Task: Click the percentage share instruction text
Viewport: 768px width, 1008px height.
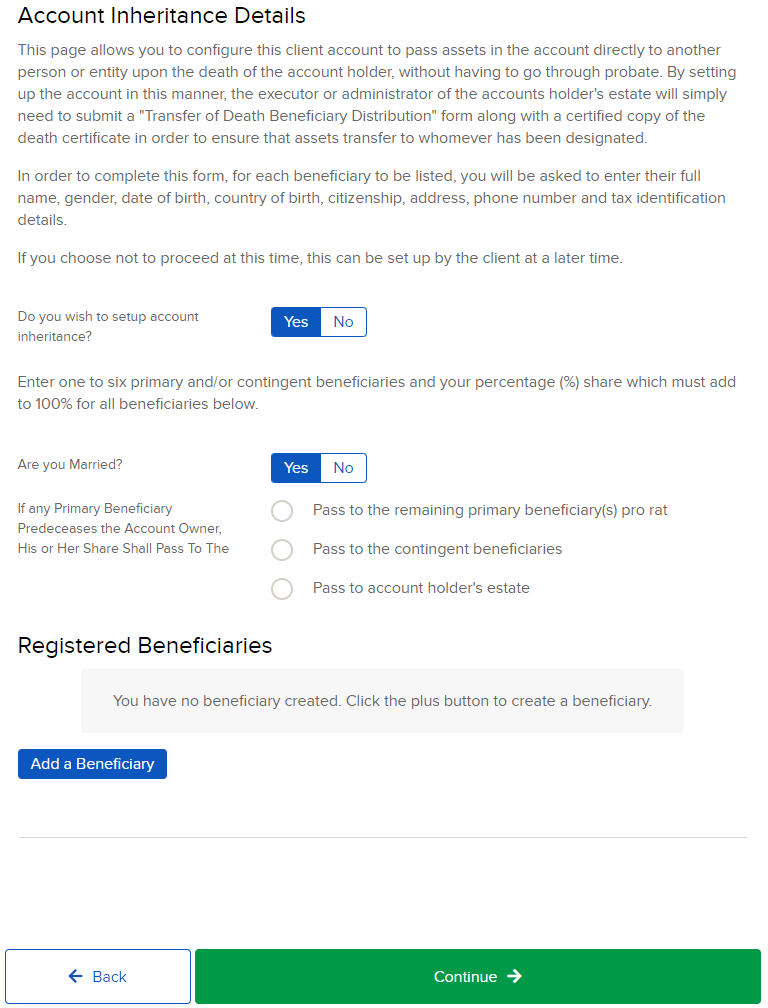Action: pyautogui.click(x=377, y=393)
